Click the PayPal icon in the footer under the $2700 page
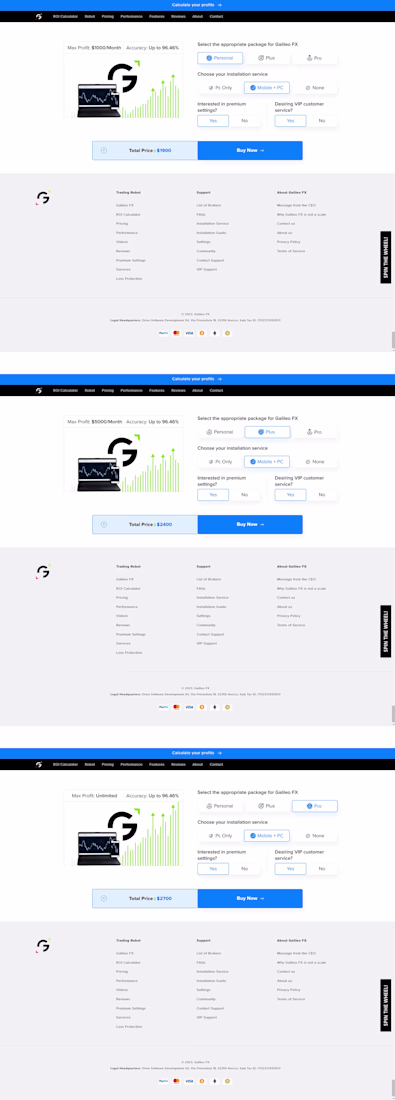The height and width of the screenshot is (1100, 395). 163,1081
